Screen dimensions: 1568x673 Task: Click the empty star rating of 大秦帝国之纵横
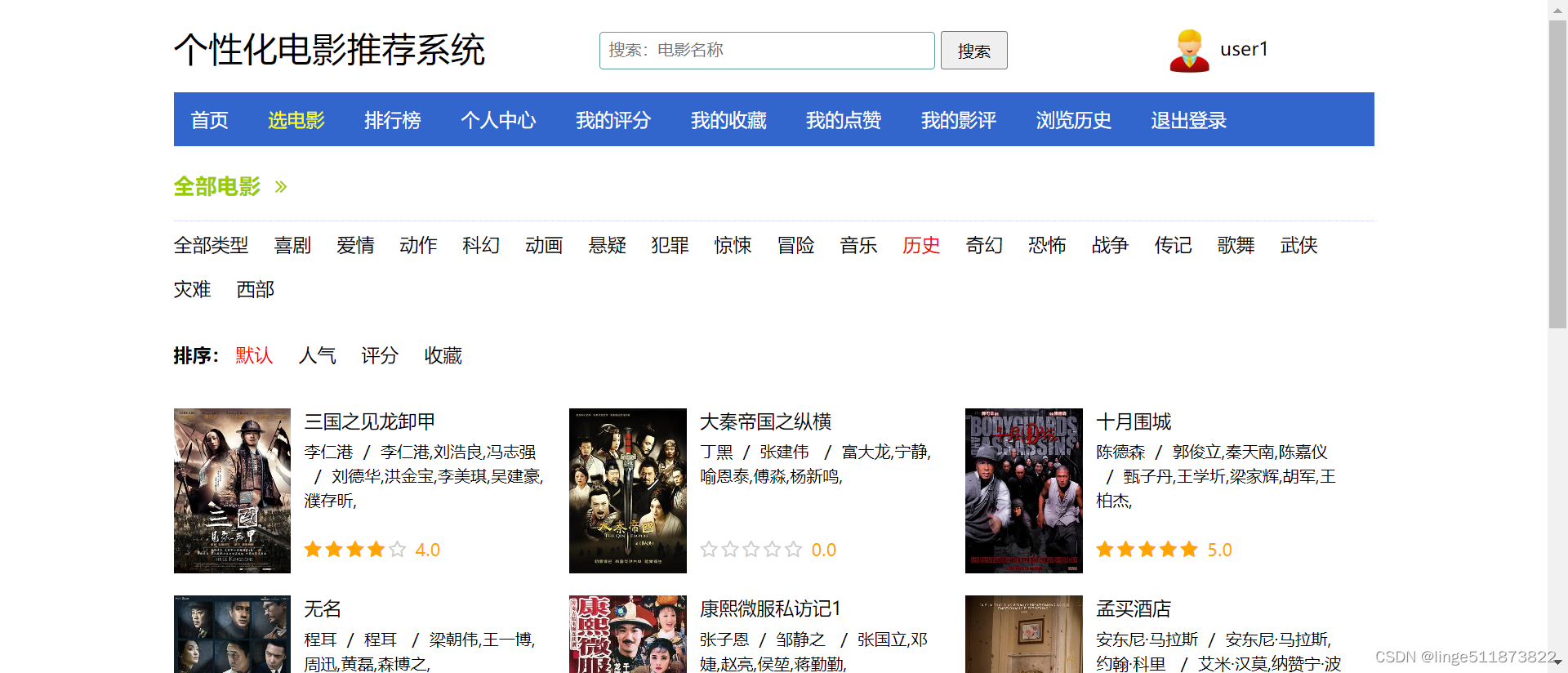751,550
